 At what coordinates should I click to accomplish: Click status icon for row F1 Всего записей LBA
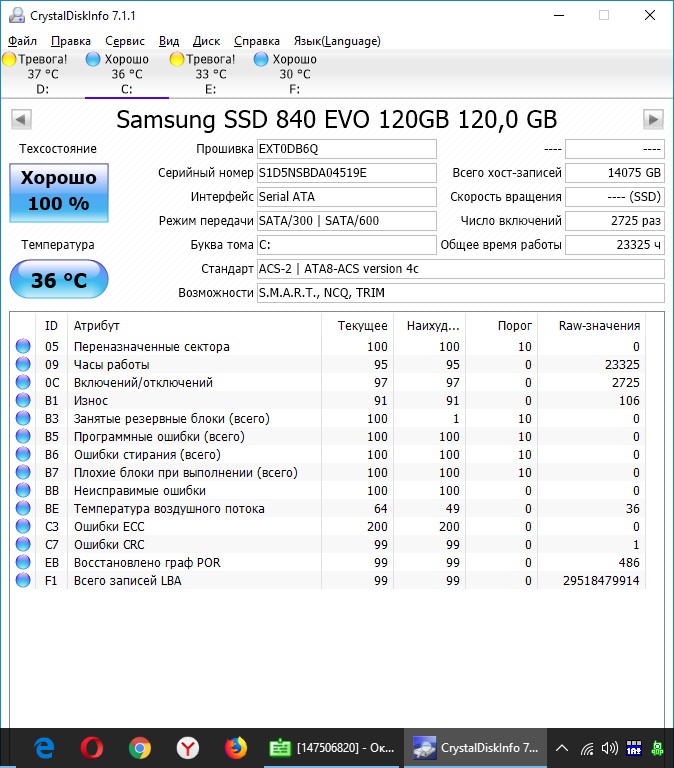point(23,580)
